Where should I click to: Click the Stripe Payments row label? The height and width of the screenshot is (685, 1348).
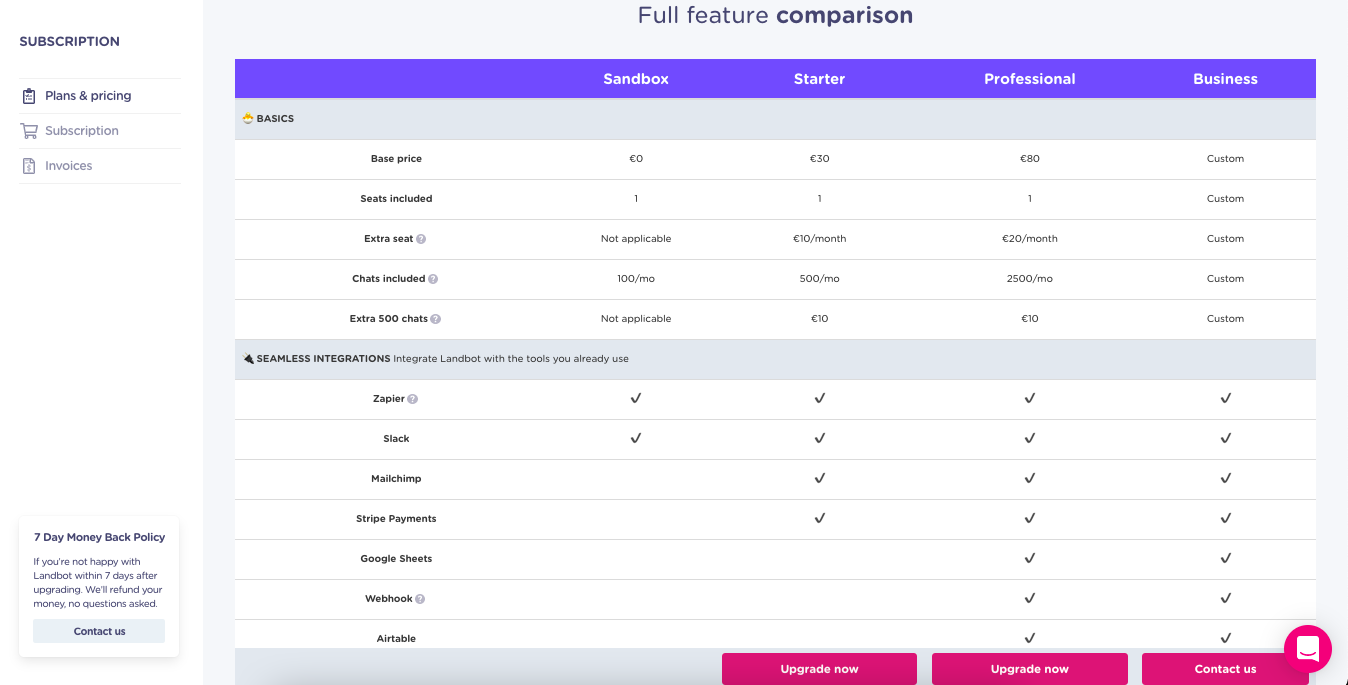point(396,519)
